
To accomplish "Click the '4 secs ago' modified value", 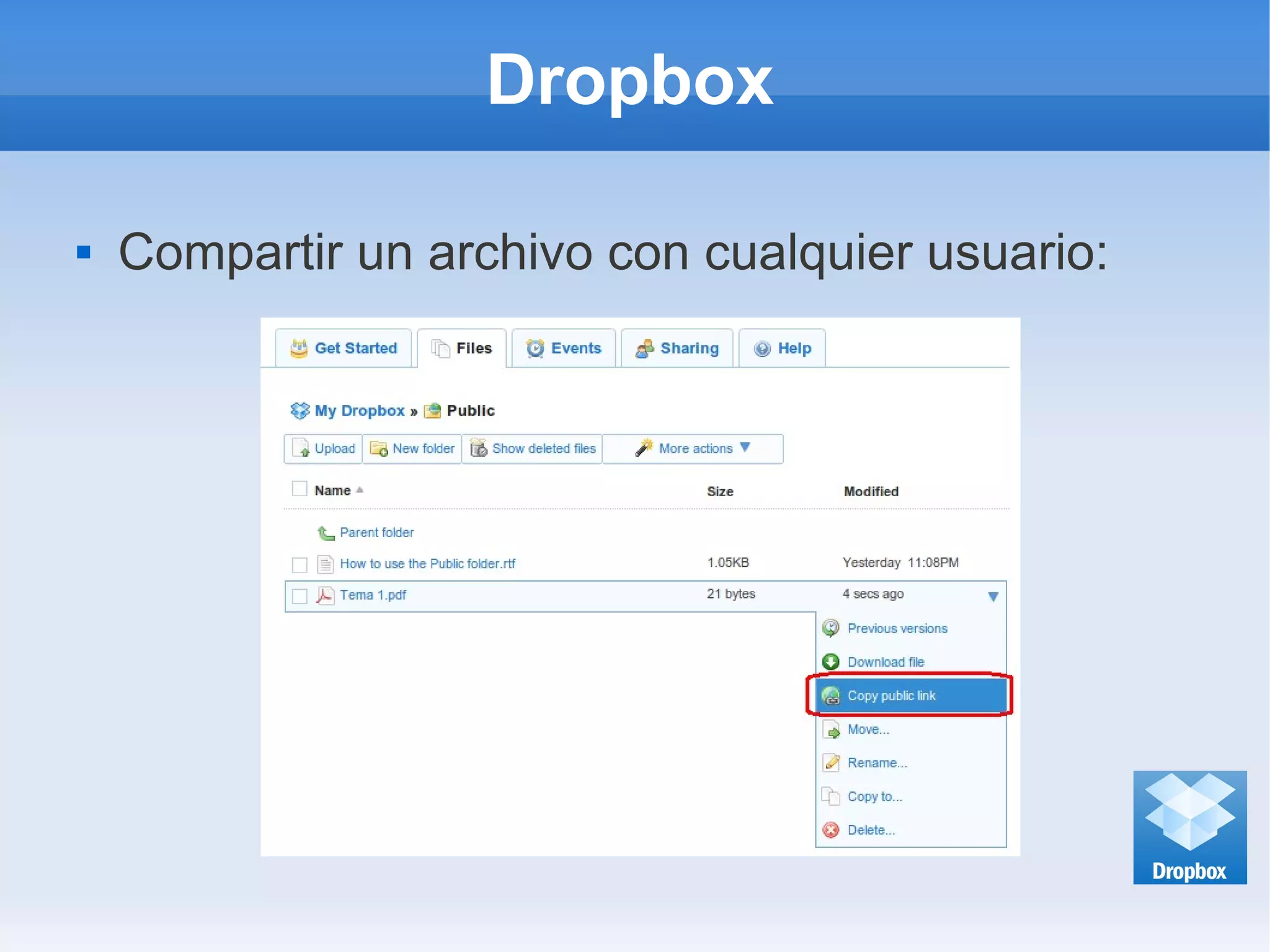I will 873,594.
